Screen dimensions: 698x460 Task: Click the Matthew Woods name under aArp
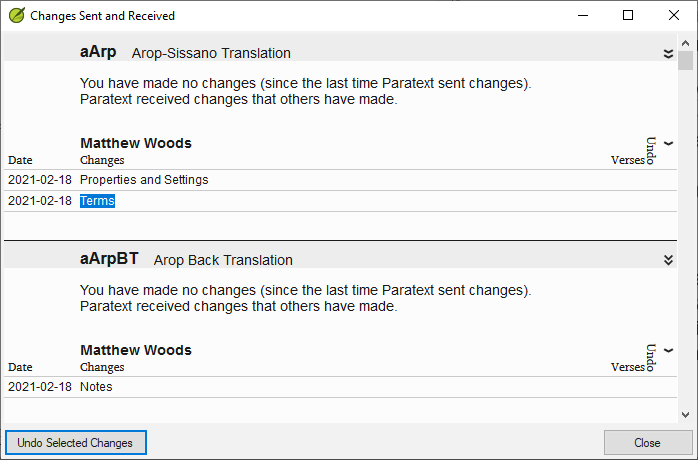click(136, 143)
